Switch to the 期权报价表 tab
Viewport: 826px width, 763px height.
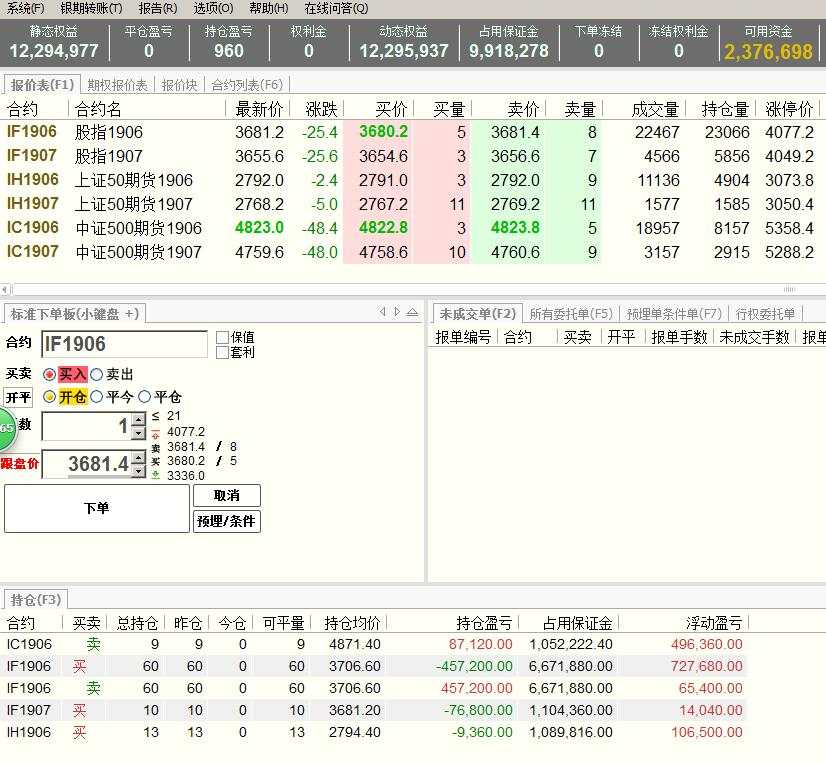[x=117, y=85]
